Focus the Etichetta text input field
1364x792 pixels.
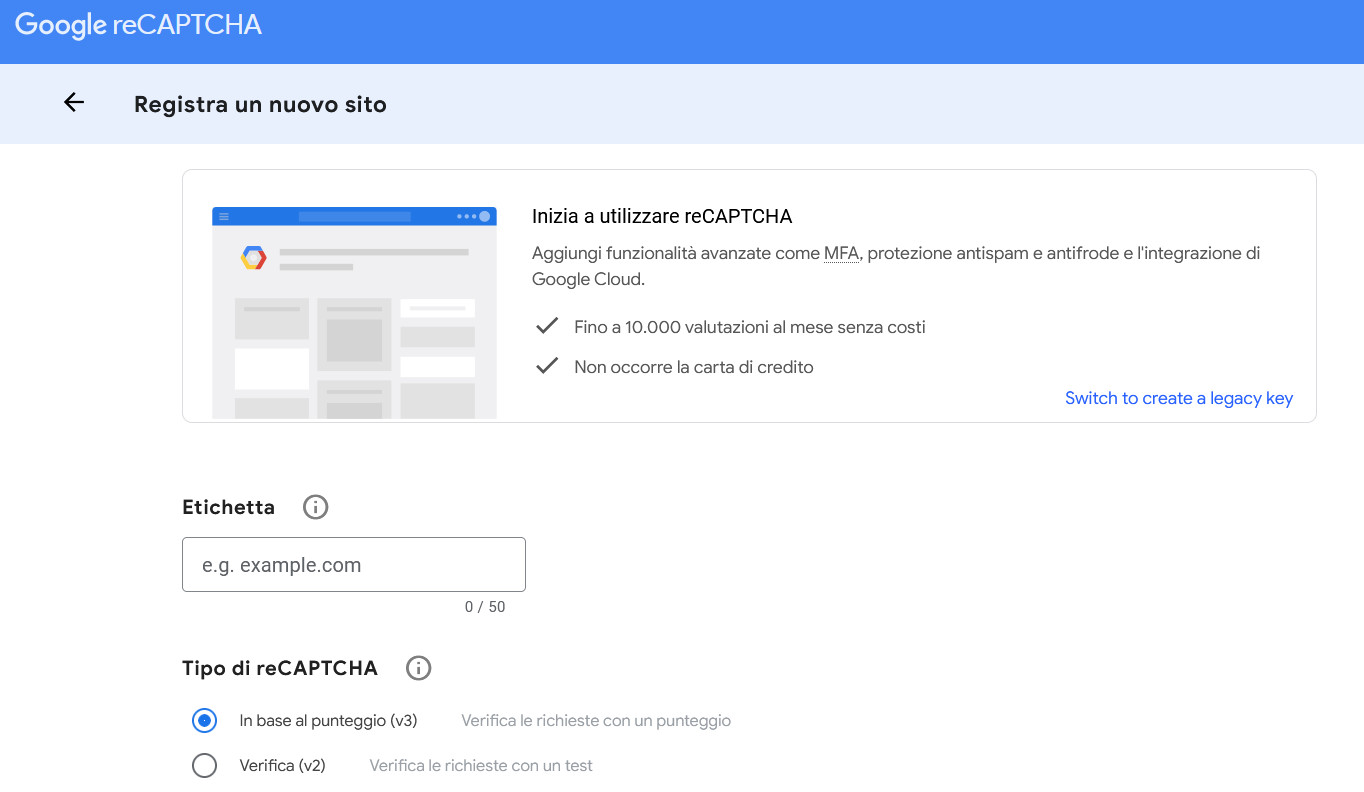click(353, 565)
